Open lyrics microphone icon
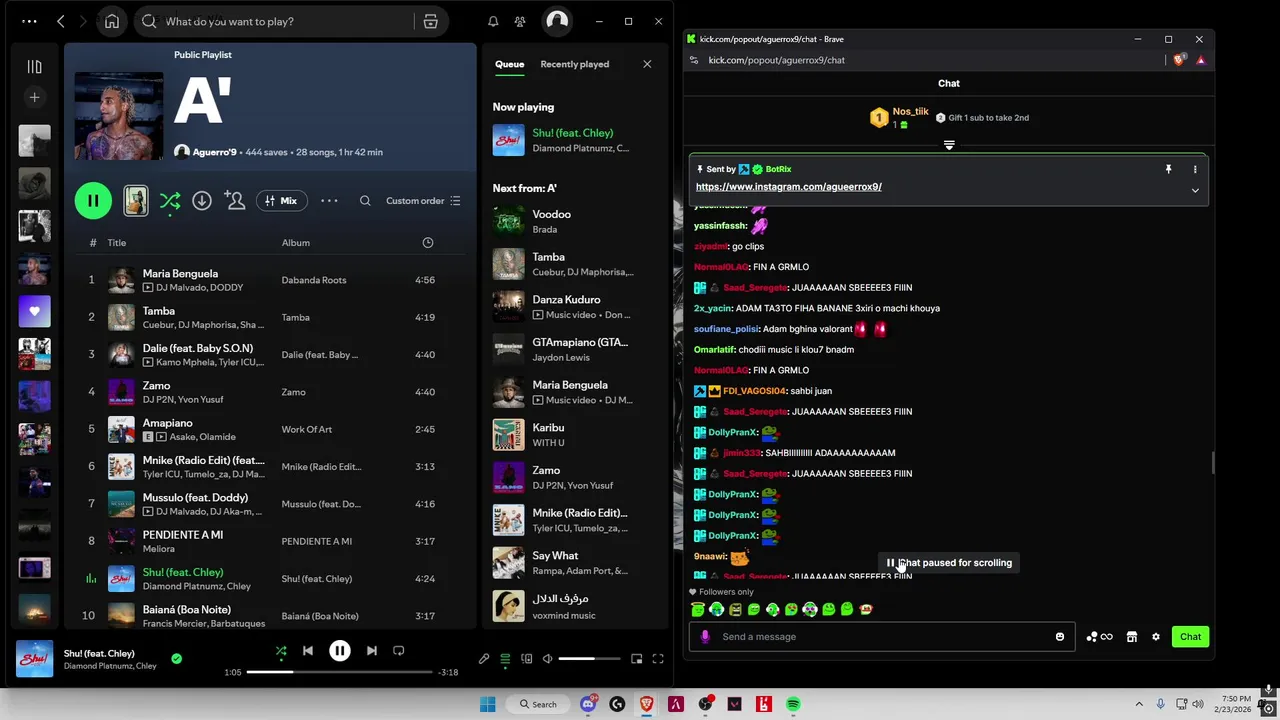 484,659
